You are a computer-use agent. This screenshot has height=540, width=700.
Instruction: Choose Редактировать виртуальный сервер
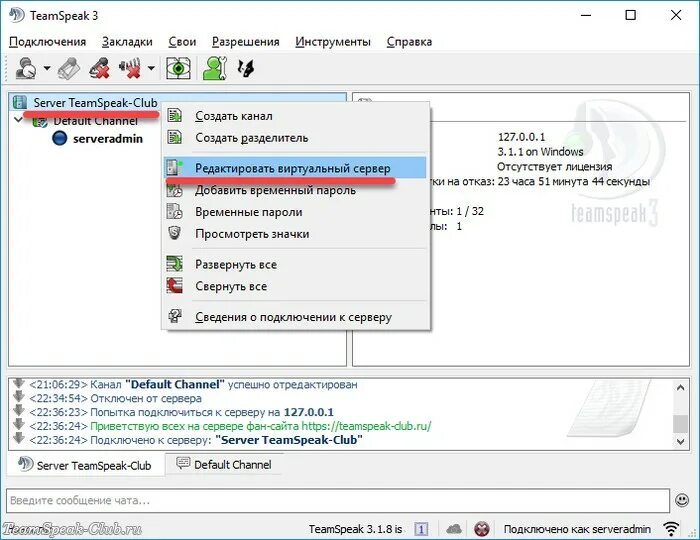[x=295, y=168]
